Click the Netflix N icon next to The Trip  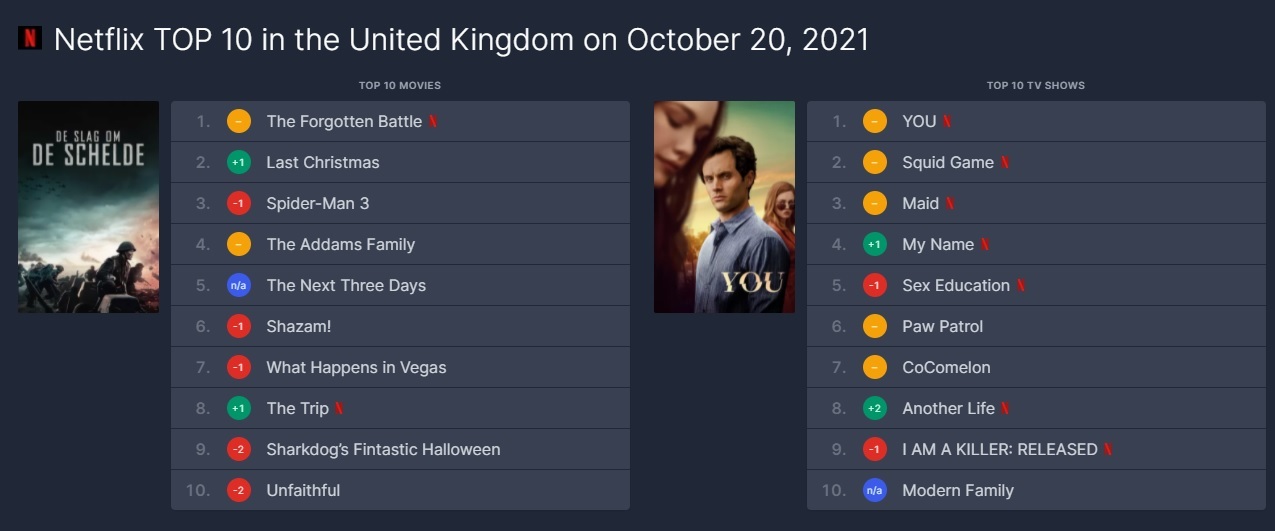tap(340, 408)
